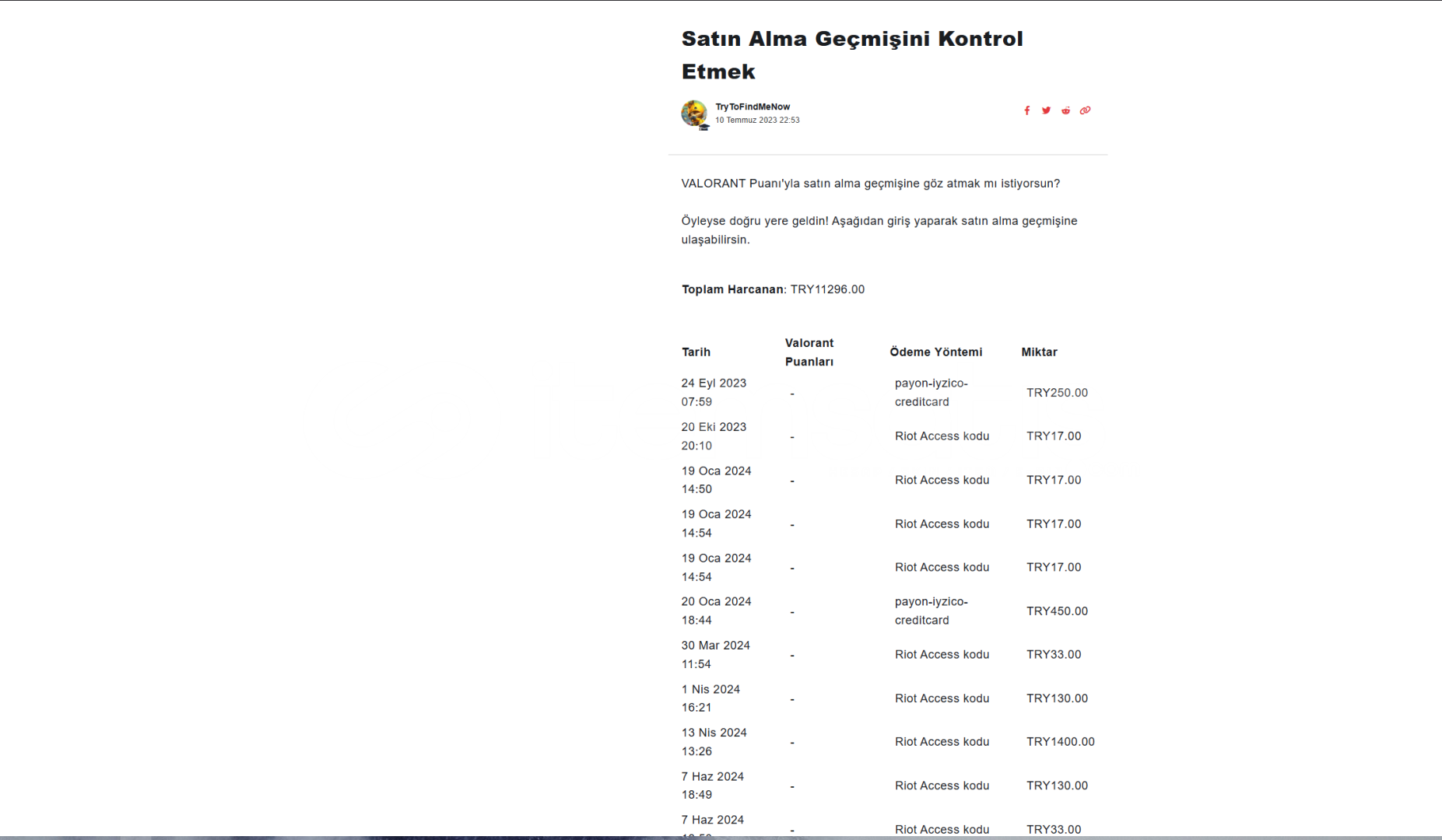
Task: Click the author's avatar image
Action: tap(693, 112)
